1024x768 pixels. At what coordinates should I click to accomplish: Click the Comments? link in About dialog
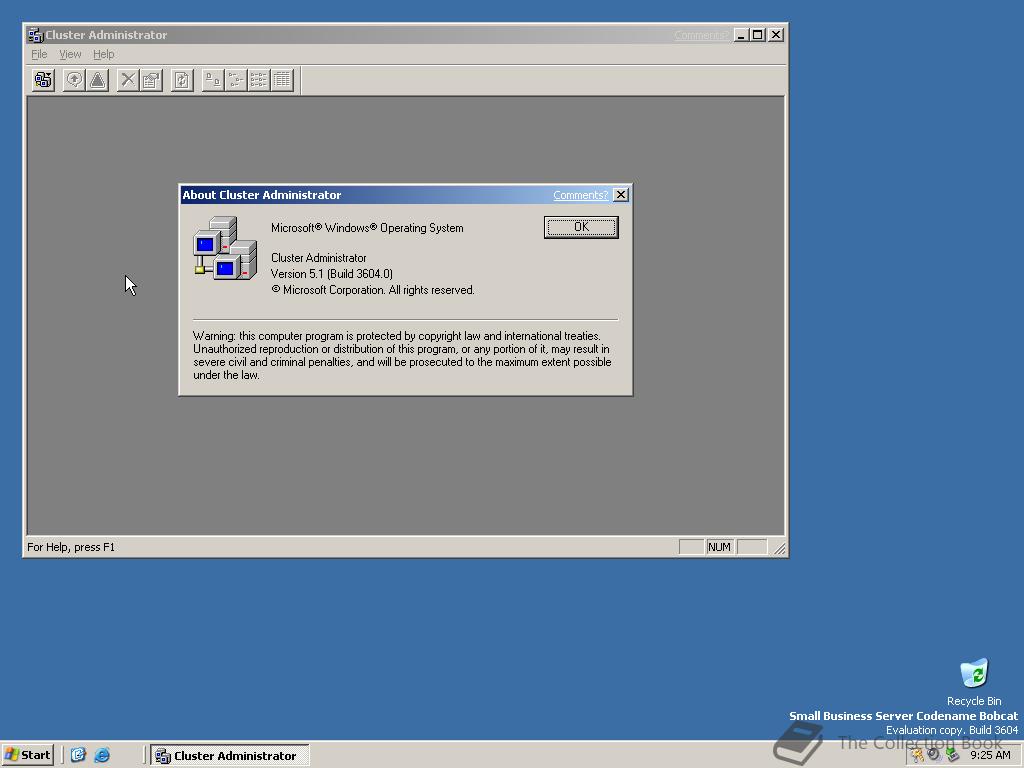580,195
